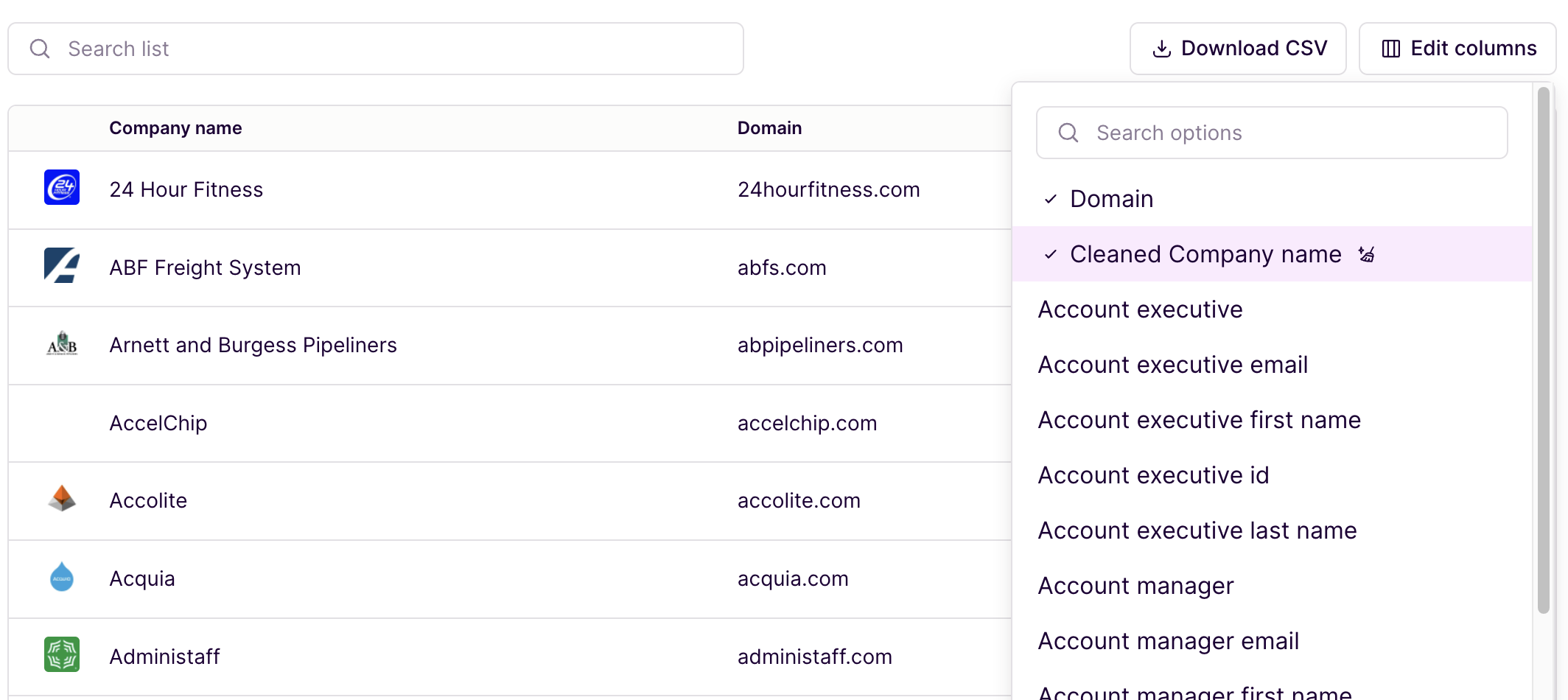Enable the Account executive column
The image size is (1568, 700).
click(x=1140, y=309)
